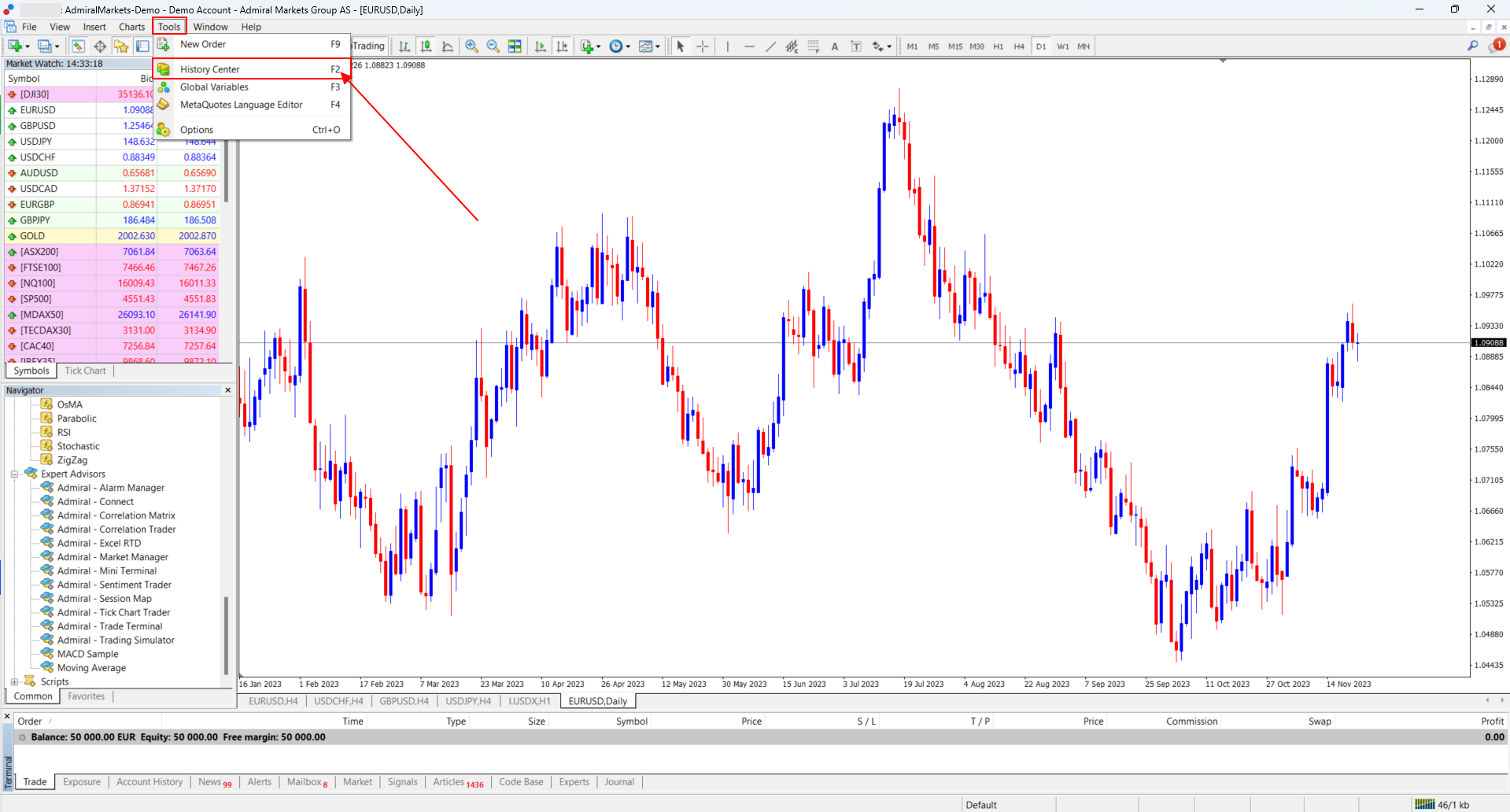Screen dimensions: 1510x812
Task: Open the Profiles toolbar icon
Action: tap(47, 46)
